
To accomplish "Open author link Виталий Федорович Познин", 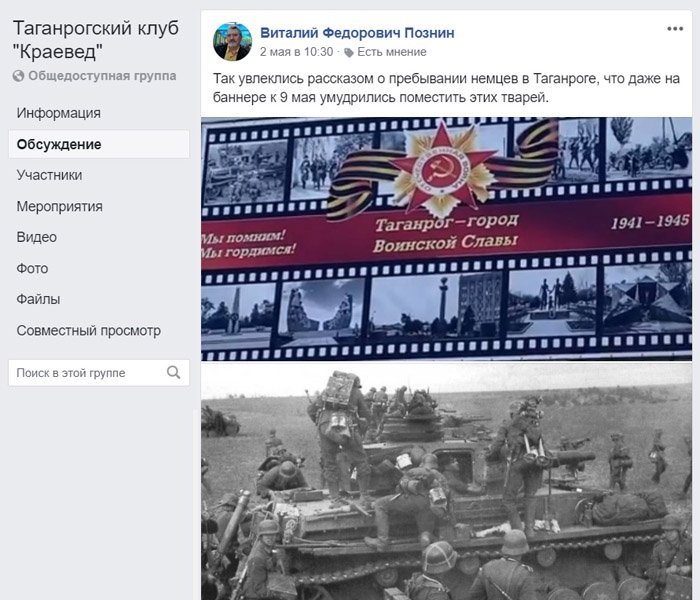I will (357, 33).
